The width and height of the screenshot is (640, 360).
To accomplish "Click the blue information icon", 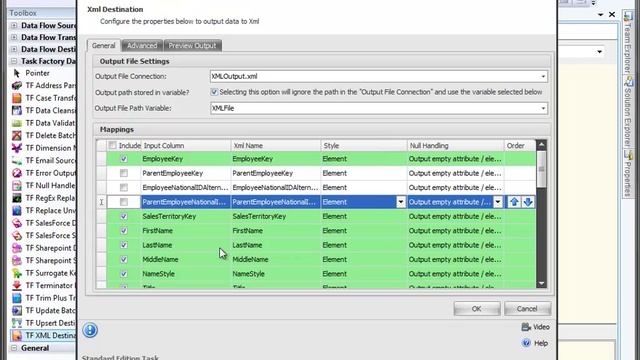I will [x=90, y=330].
